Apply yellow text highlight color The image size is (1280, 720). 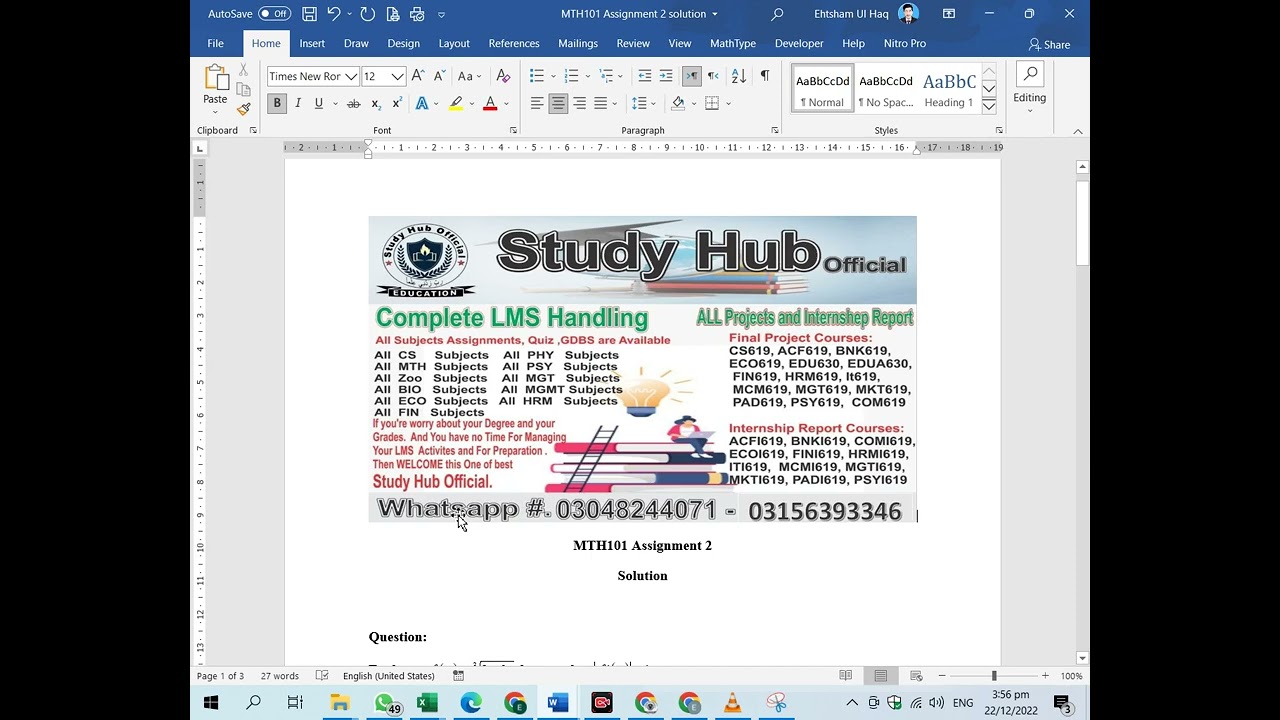[456, 104]
